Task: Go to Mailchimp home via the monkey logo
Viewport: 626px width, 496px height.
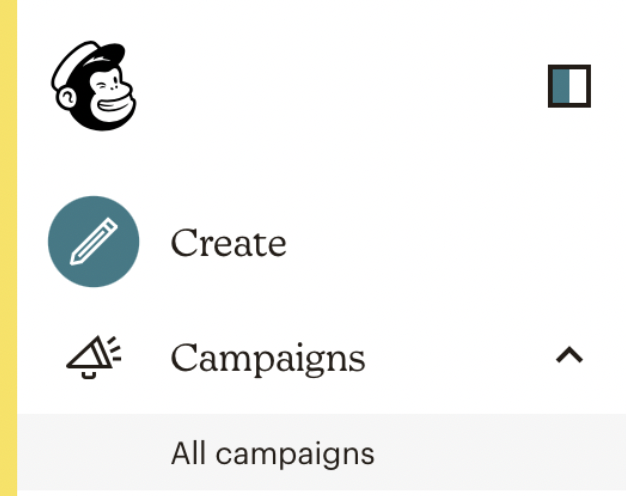Action: coord(93,86)
